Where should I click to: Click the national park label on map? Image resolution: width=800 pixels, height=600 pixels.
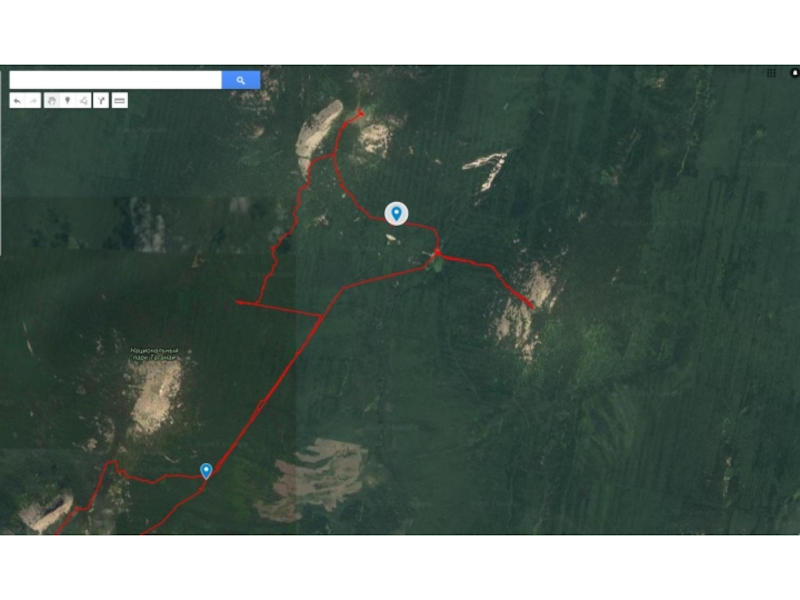pos(155,354)
